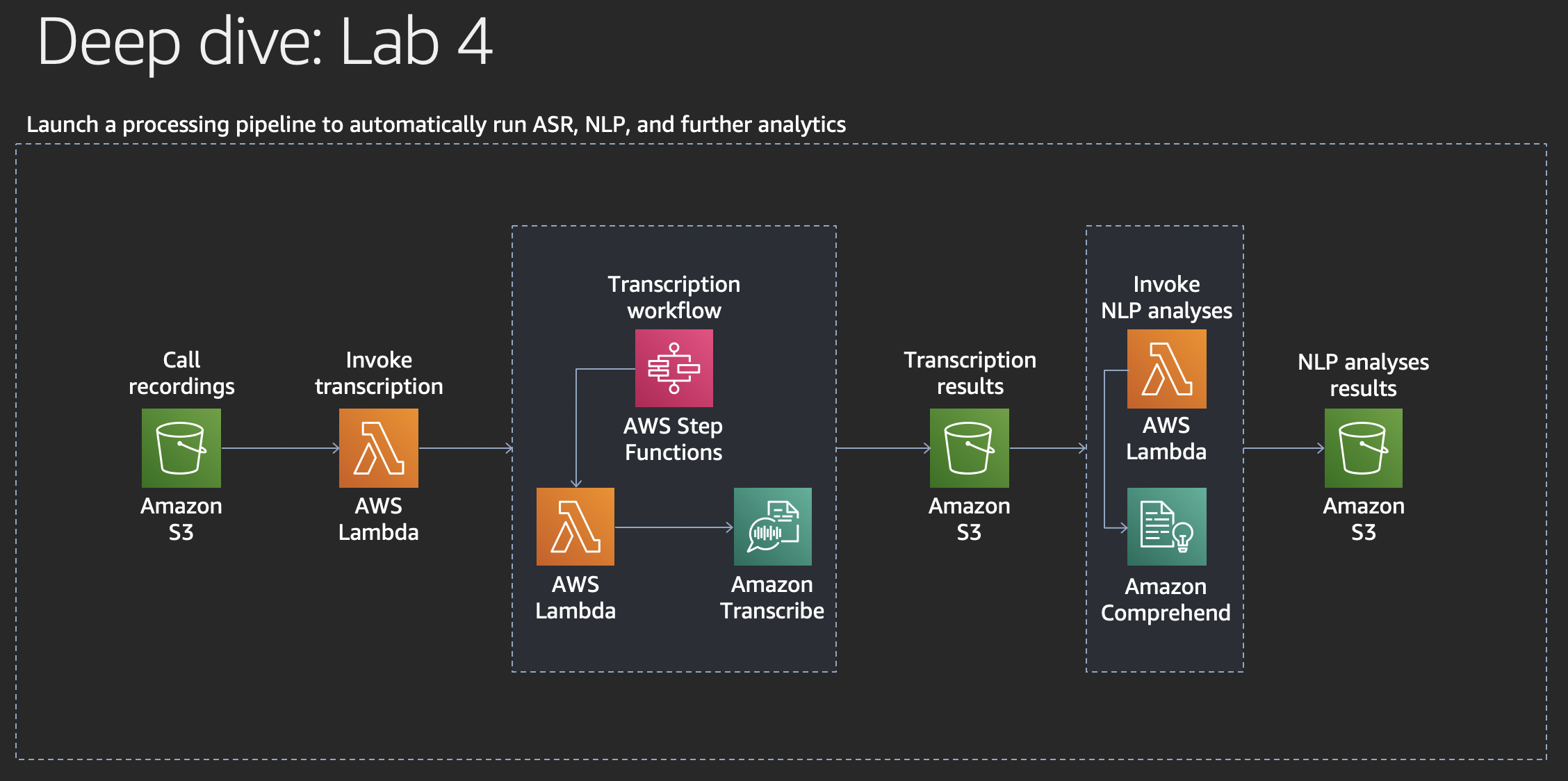The width and height of the screenshot is (1568, 781).
Task: Click the 'AWS Step Functions' text label
Action: (x=673, y=439)
